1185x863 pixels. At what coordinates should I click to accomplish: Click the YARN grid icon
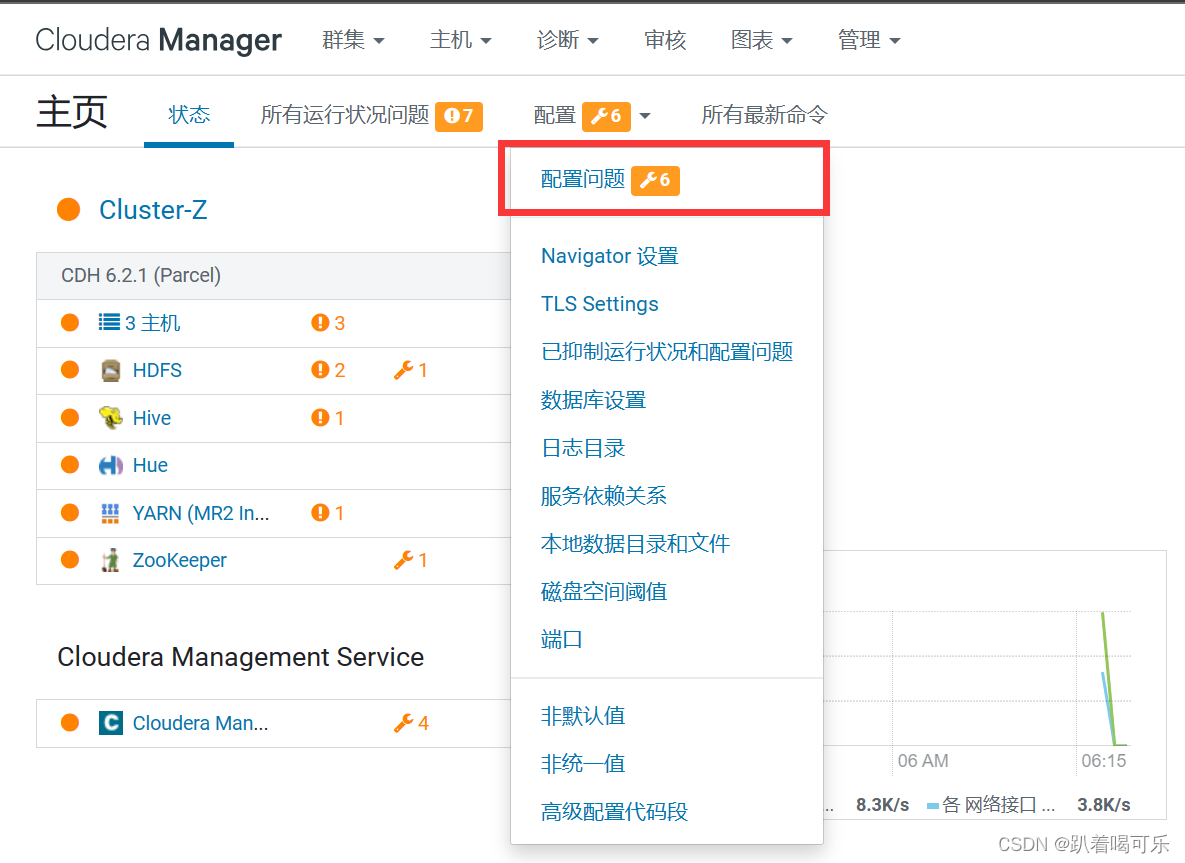tap(110, 513)
